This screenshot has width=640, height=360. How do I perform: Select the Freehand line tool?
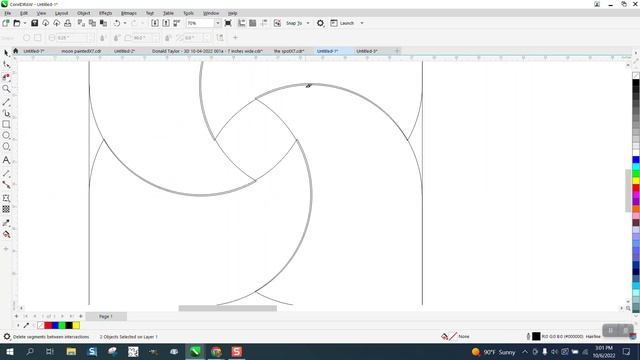tap(6, 102)
